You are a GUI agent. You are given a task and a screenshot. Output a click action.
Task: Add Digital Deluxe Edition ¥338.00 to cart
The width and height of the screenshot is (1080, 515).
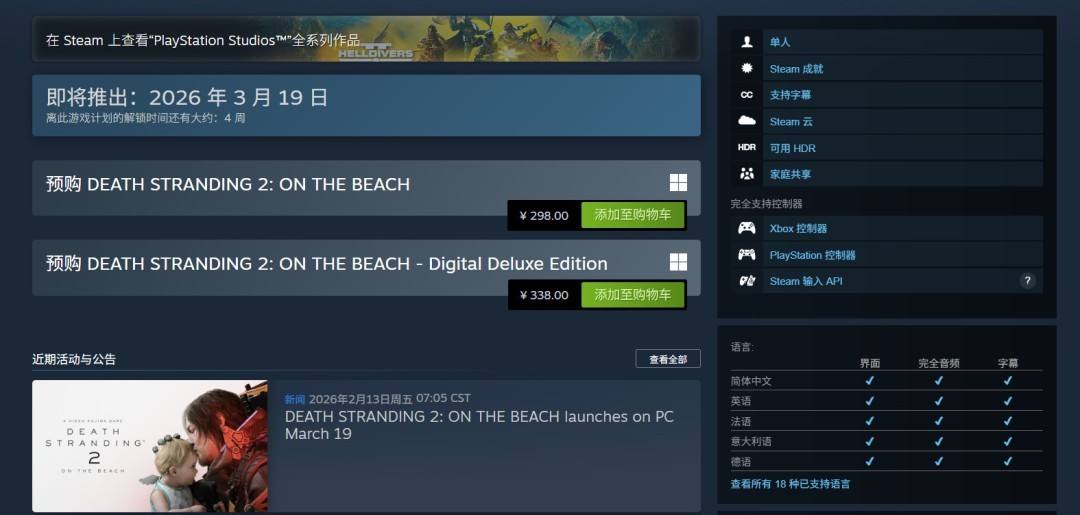[633, 295]
